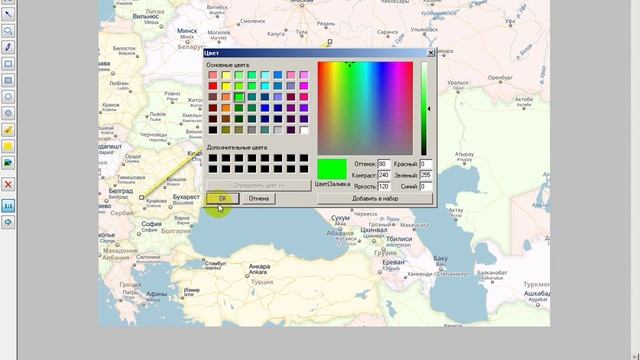Click the Добавить в набор button
Viewport: 640px width, 360px height.
375,198
